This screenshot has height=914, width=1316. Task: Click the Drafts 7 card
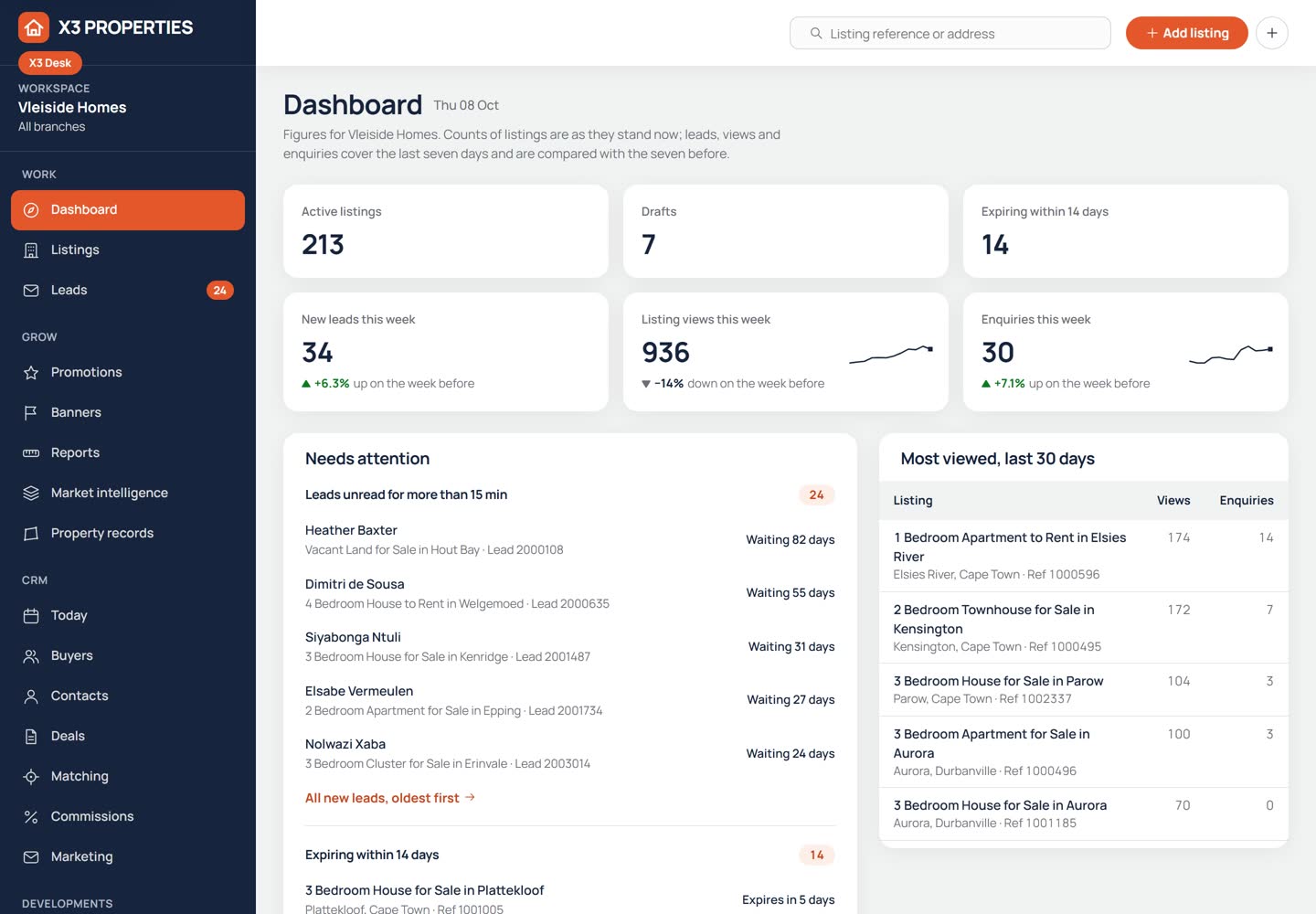point(786,231)
